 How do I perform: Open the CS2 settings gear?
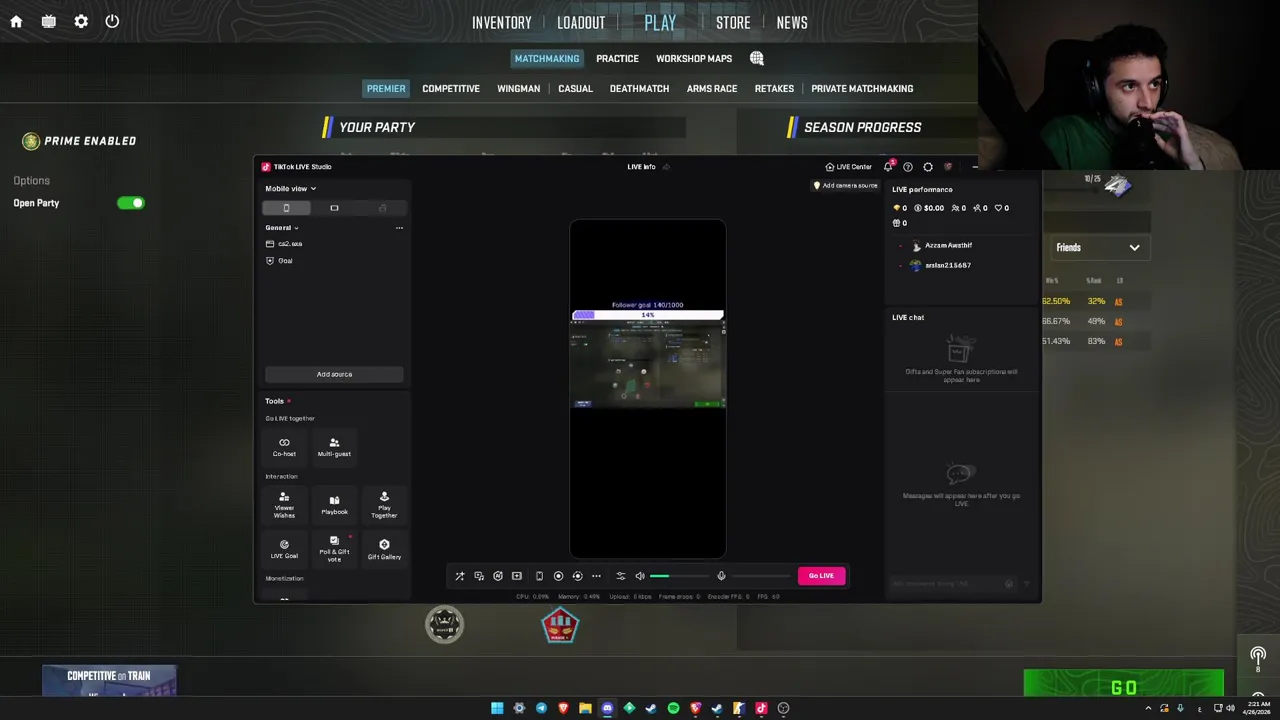[81, 21]
